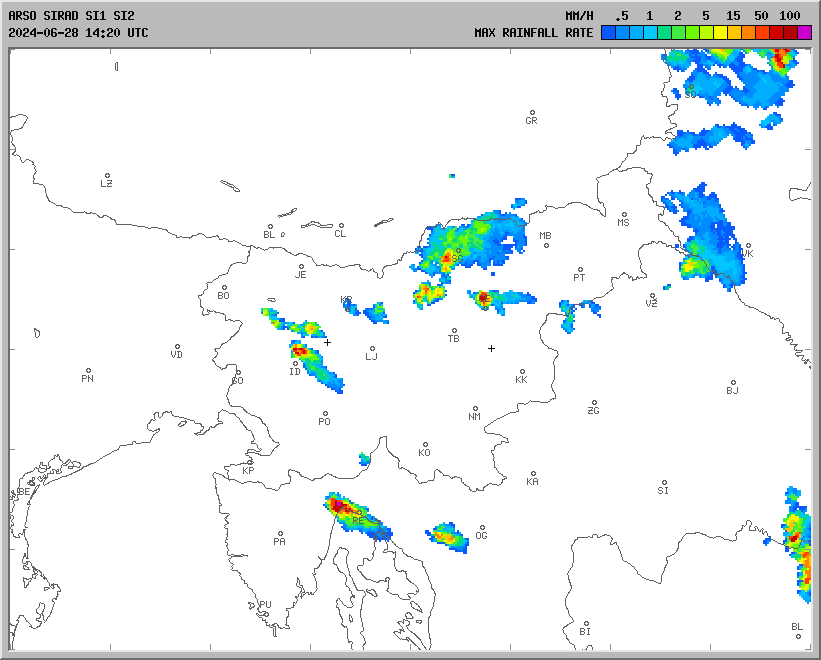Click the MS station label

point(623,223)
